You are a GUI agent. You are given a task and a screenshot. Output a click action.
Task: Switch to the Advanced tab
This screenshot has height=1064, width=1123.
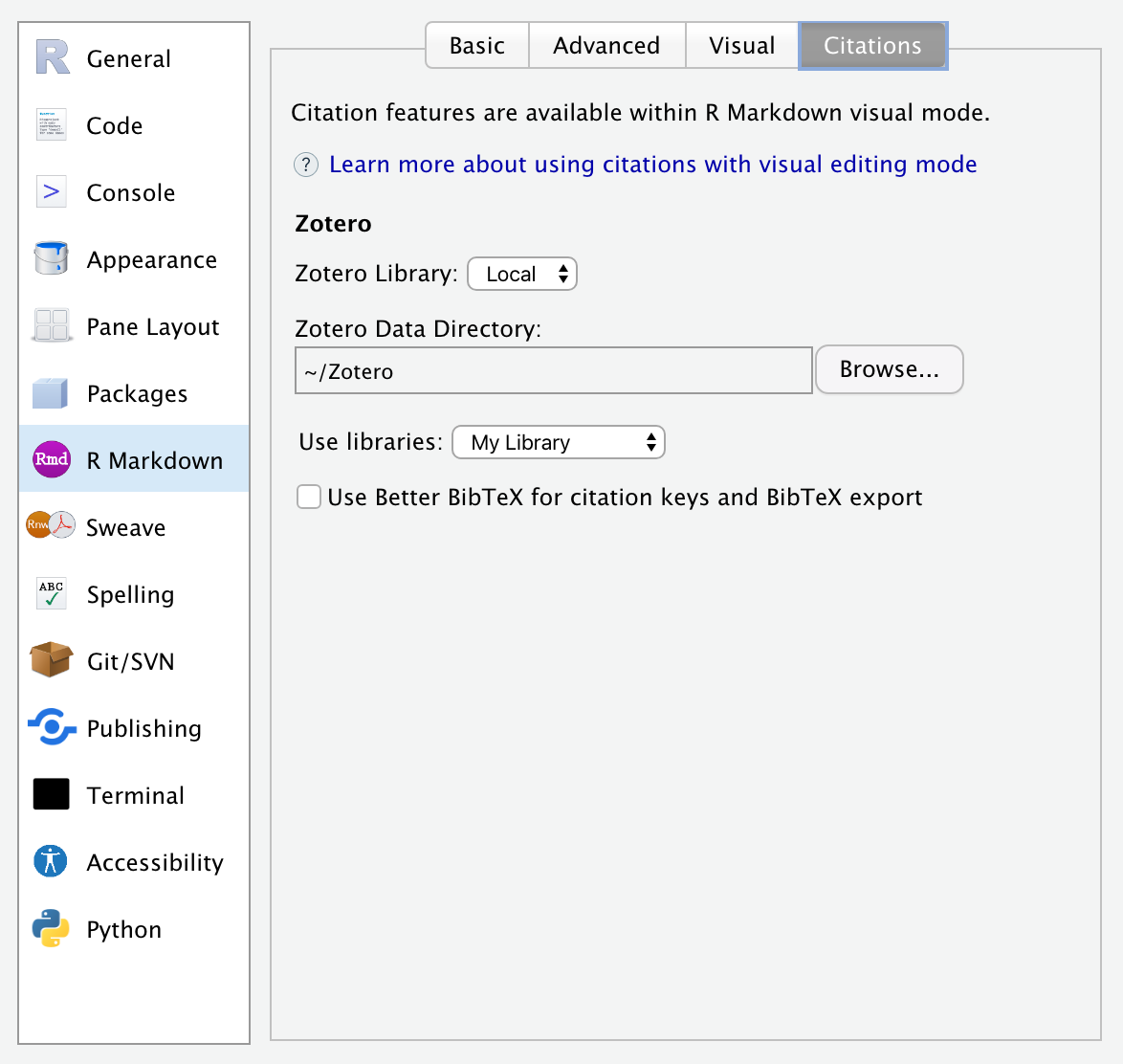606,46
